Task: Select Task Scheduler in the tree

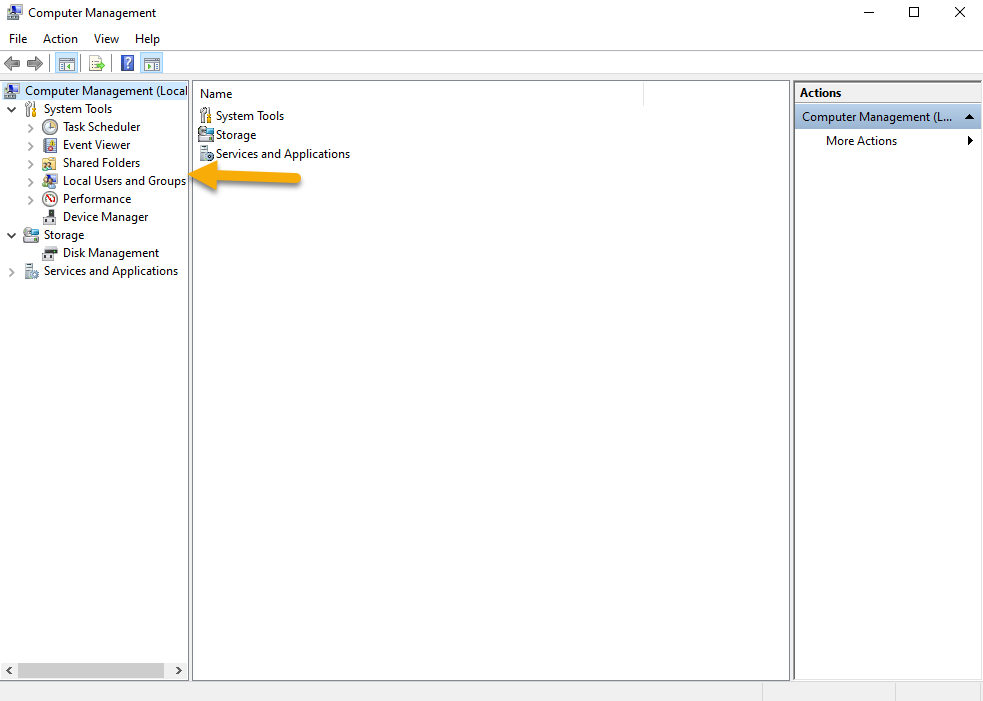Action: (101, 127)
